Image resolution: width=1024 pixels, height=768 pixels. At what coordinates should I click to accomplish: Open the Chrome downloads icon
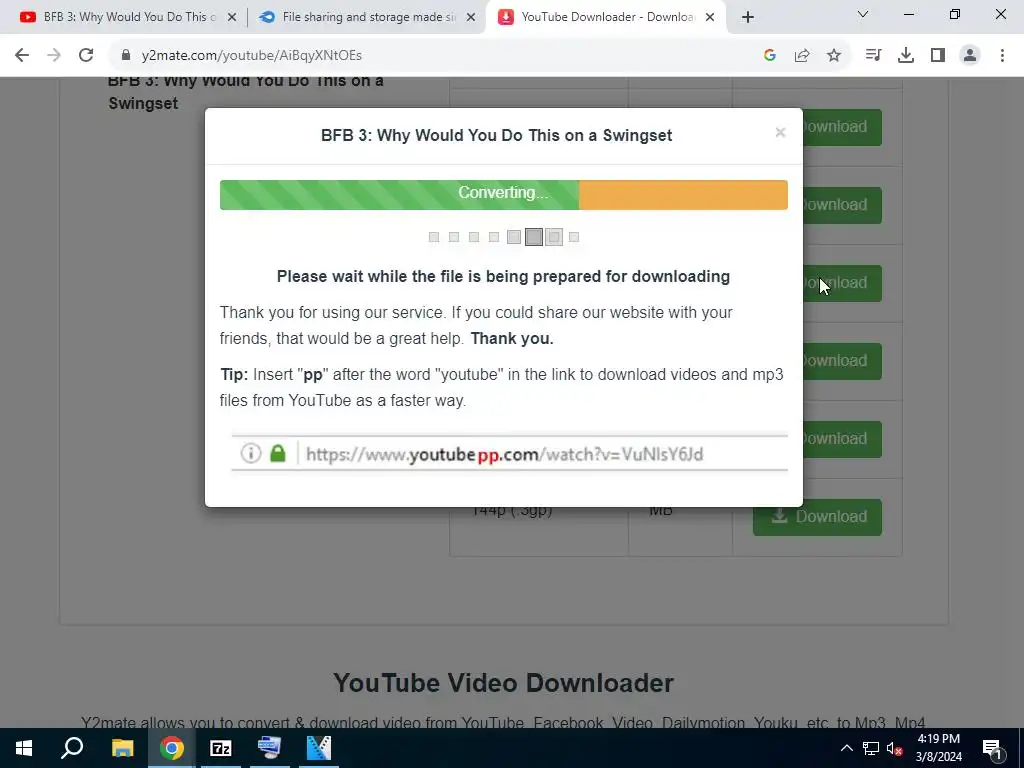906,56
